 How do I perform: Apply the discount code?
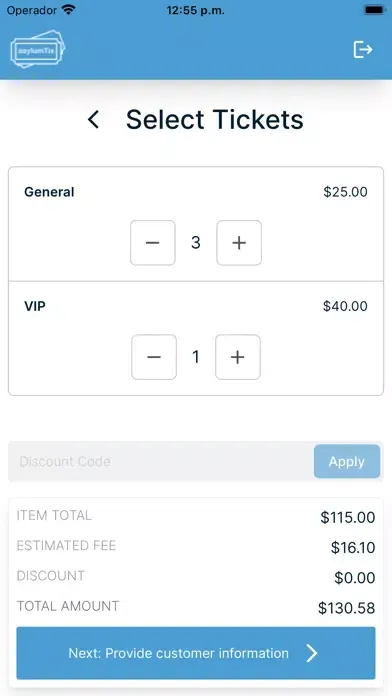[x=347, y=462]
